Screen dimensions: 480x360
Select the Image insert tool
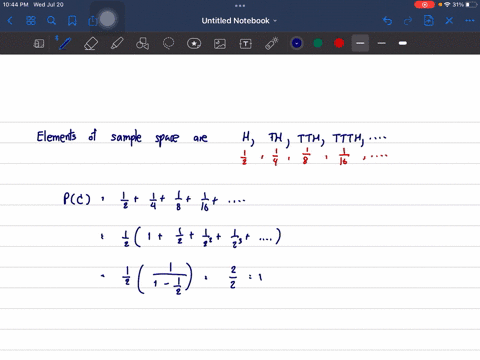point(220,44)
